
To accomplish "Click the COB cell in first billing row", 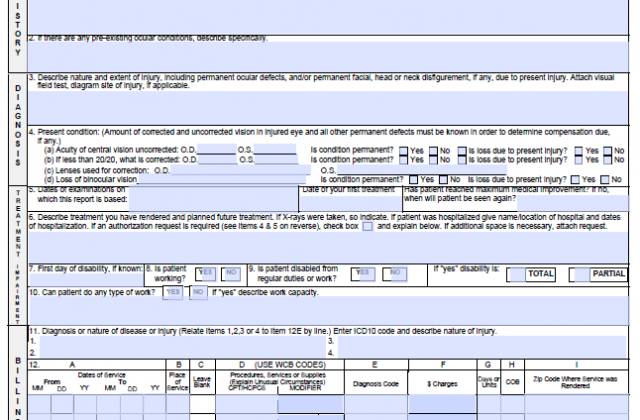I will (x=512, y=404).
